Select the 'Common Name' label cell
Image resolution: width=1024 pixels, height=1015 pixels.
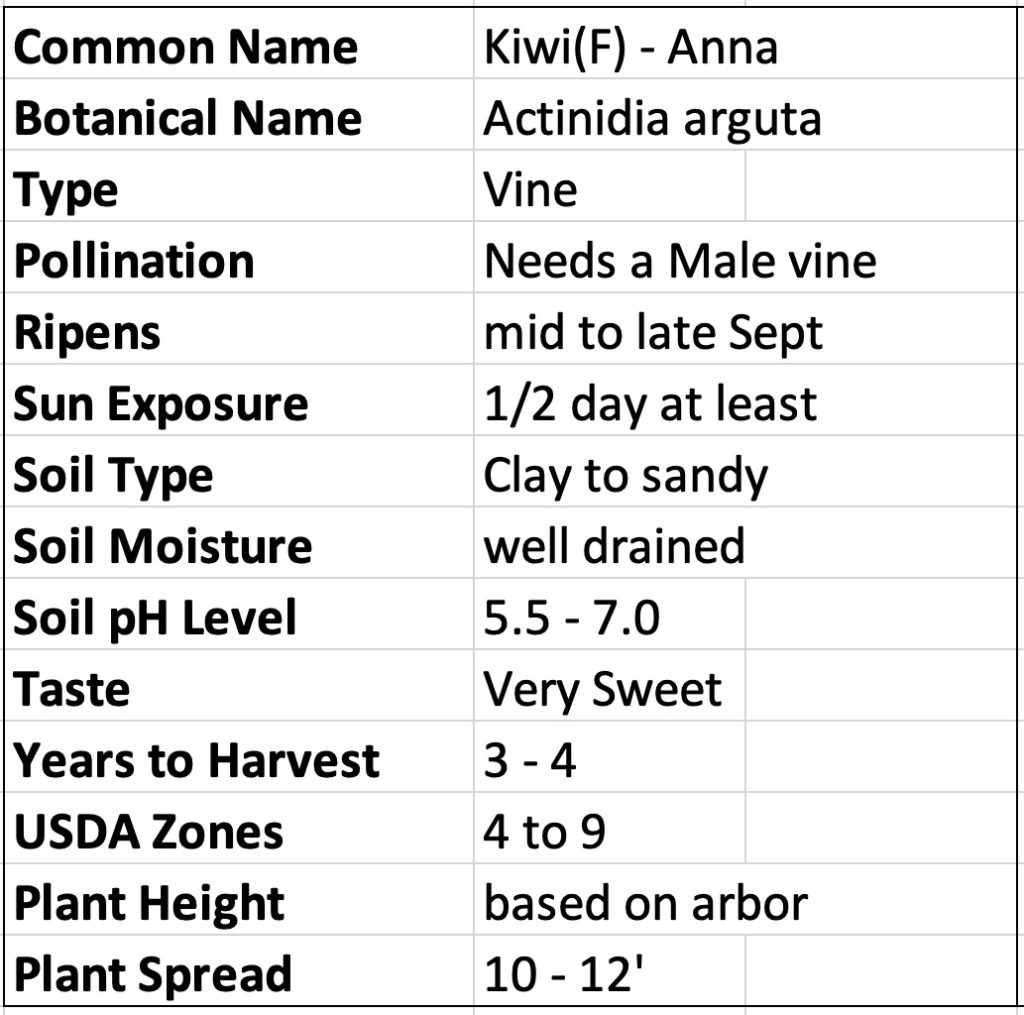coord(186,48)
